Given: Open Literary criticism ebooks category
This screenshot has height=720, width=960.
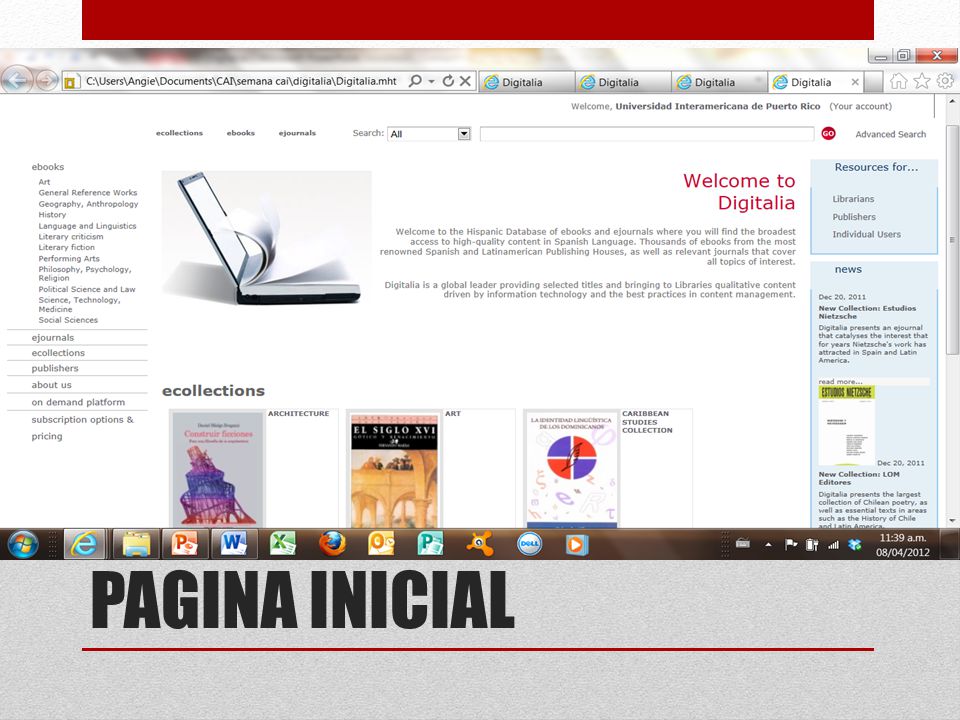Looking at the screenshot, I should (71, 236).
